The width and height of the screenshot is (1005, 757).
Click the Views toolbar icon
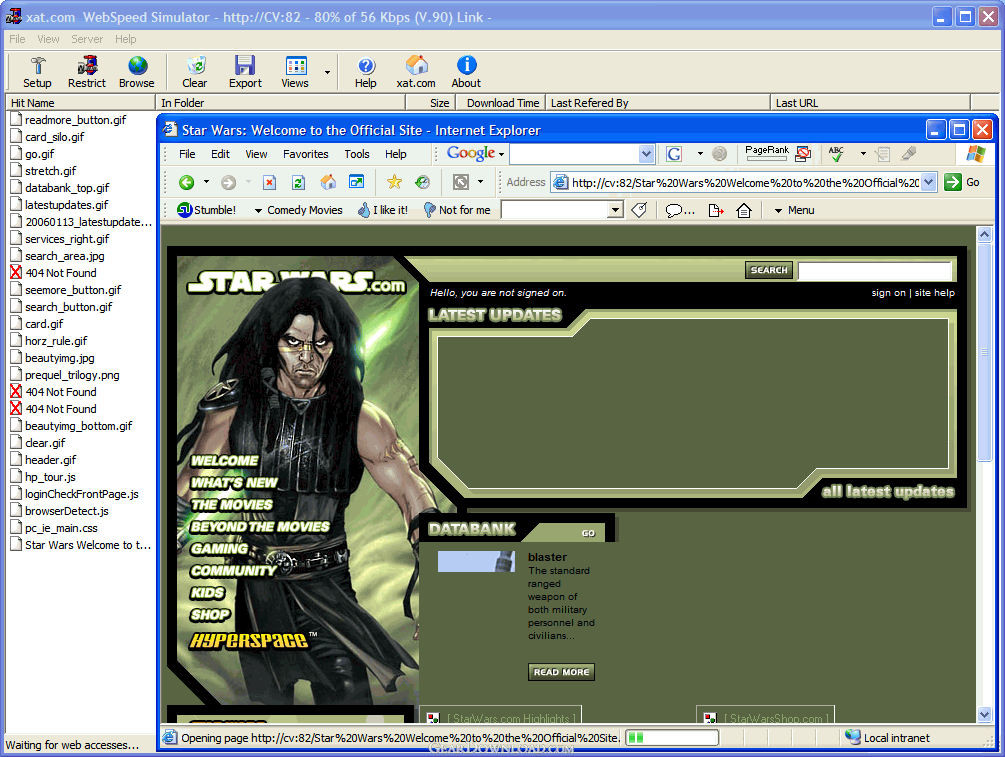tap(295, 72)
